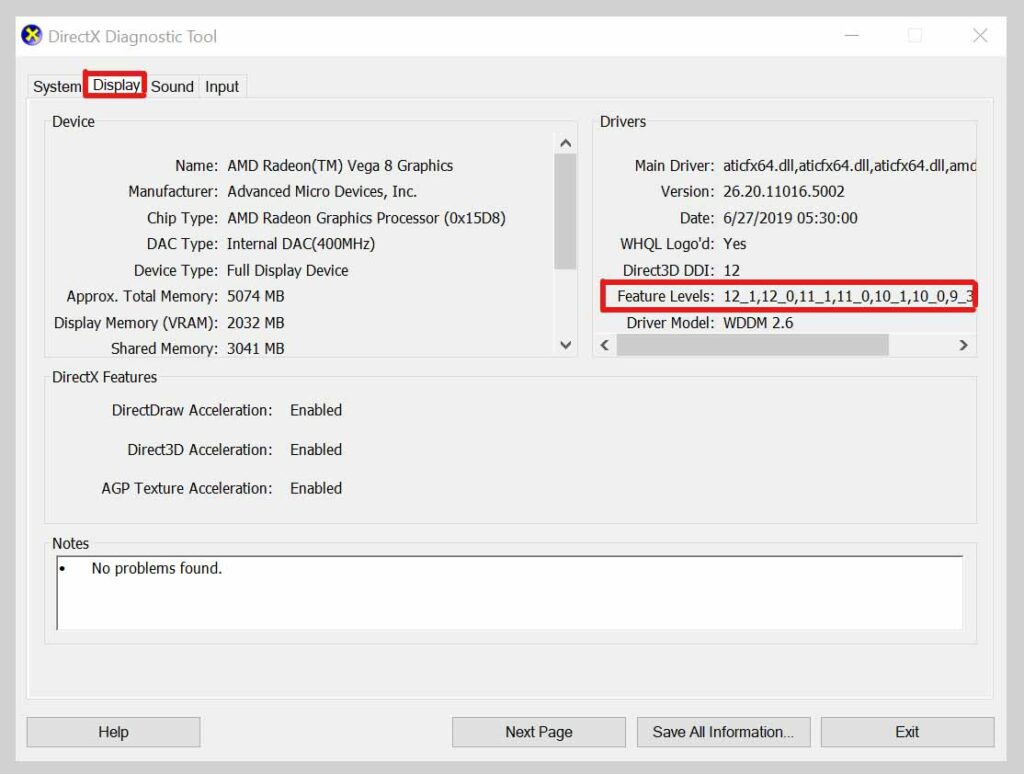Minimize the DirectX Diagnostic Tool window
The height and width of the screenshot is (774, 1024).
[x=851, y=36]
